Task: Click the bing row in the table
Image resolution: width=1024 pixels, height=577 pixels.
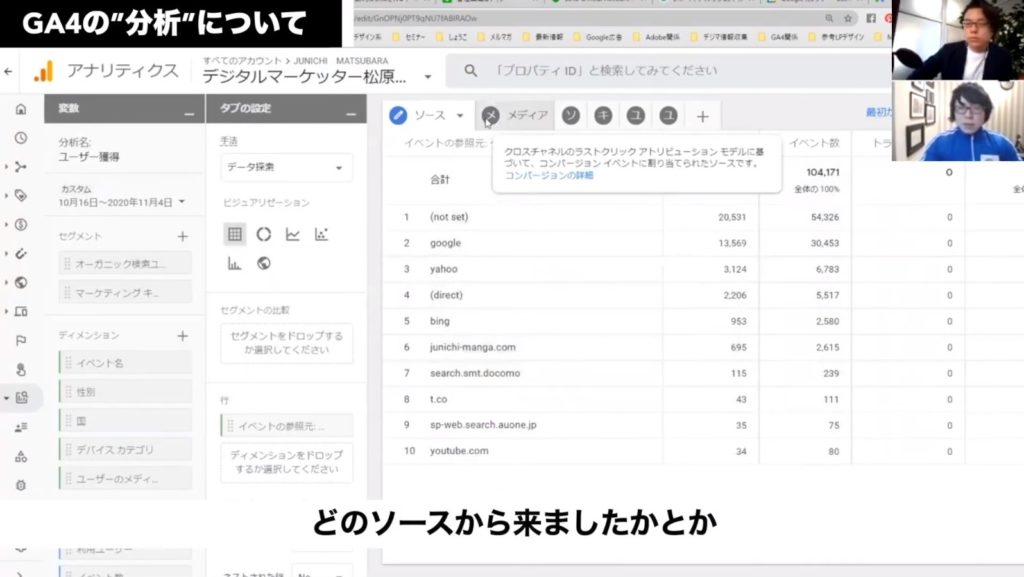Action: (703, 321)
